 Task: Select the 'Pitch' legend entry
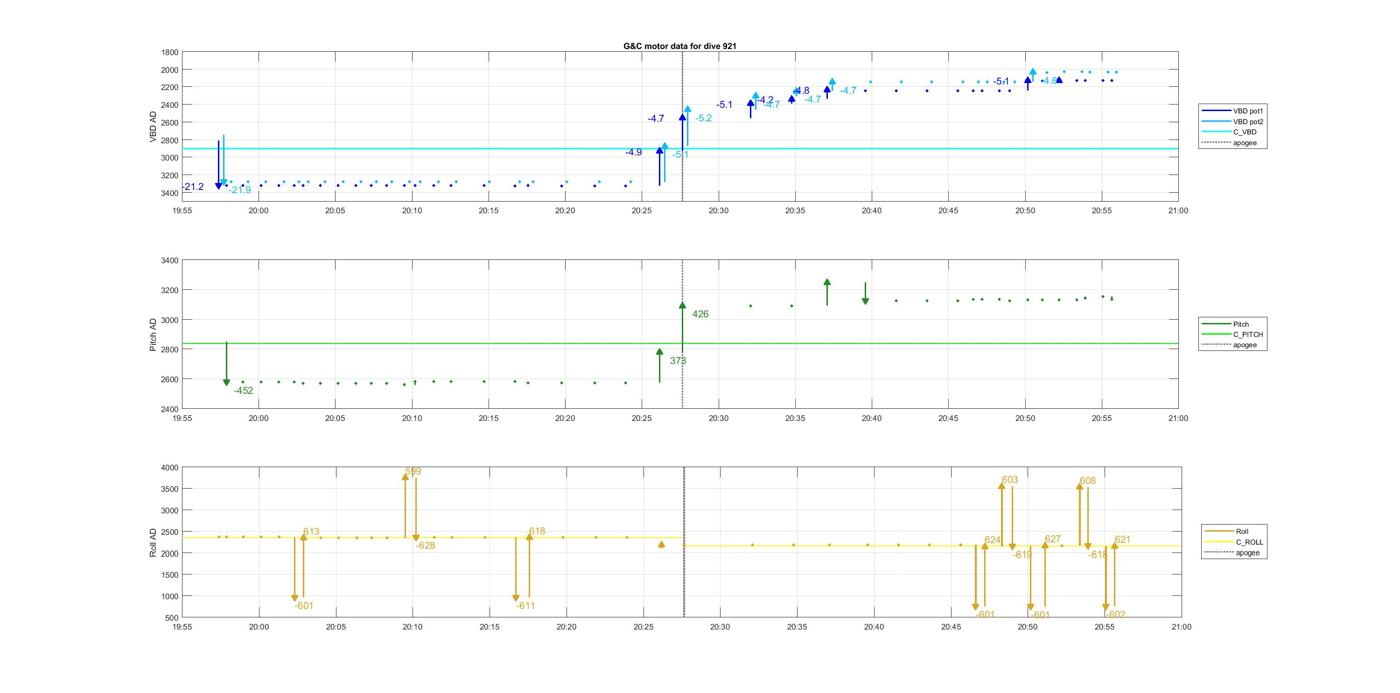pos(1241,324)
